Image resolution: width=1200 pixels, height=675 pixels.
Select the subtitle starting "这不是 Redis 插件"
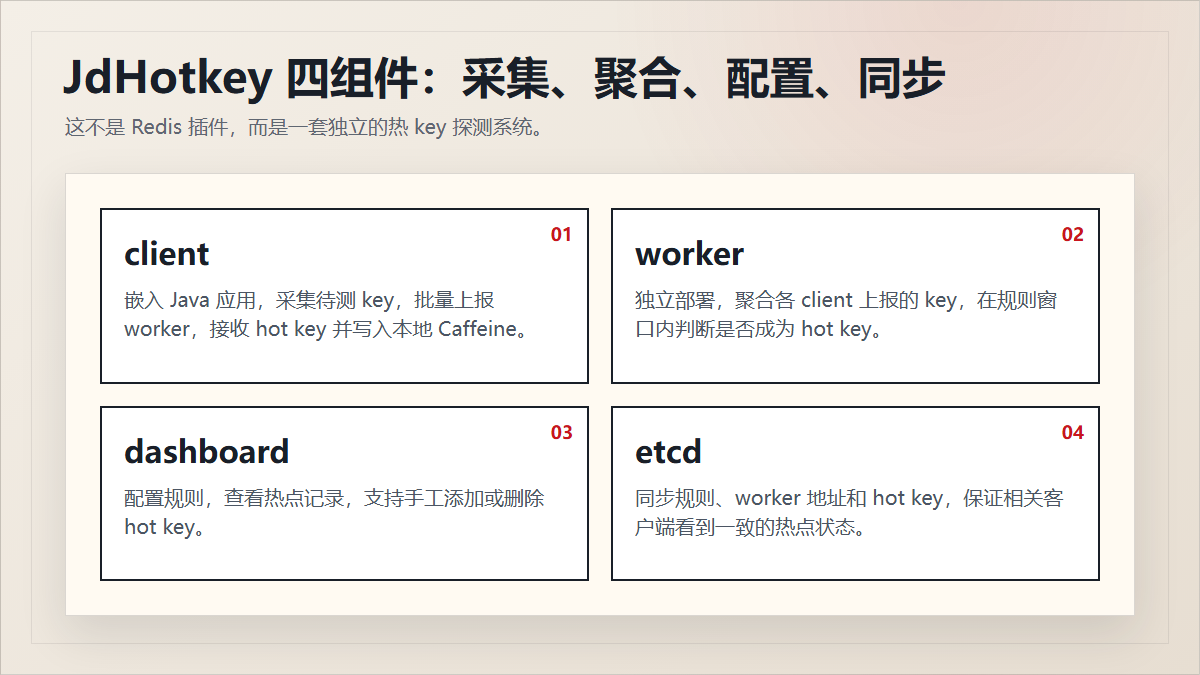coord(304,128)
